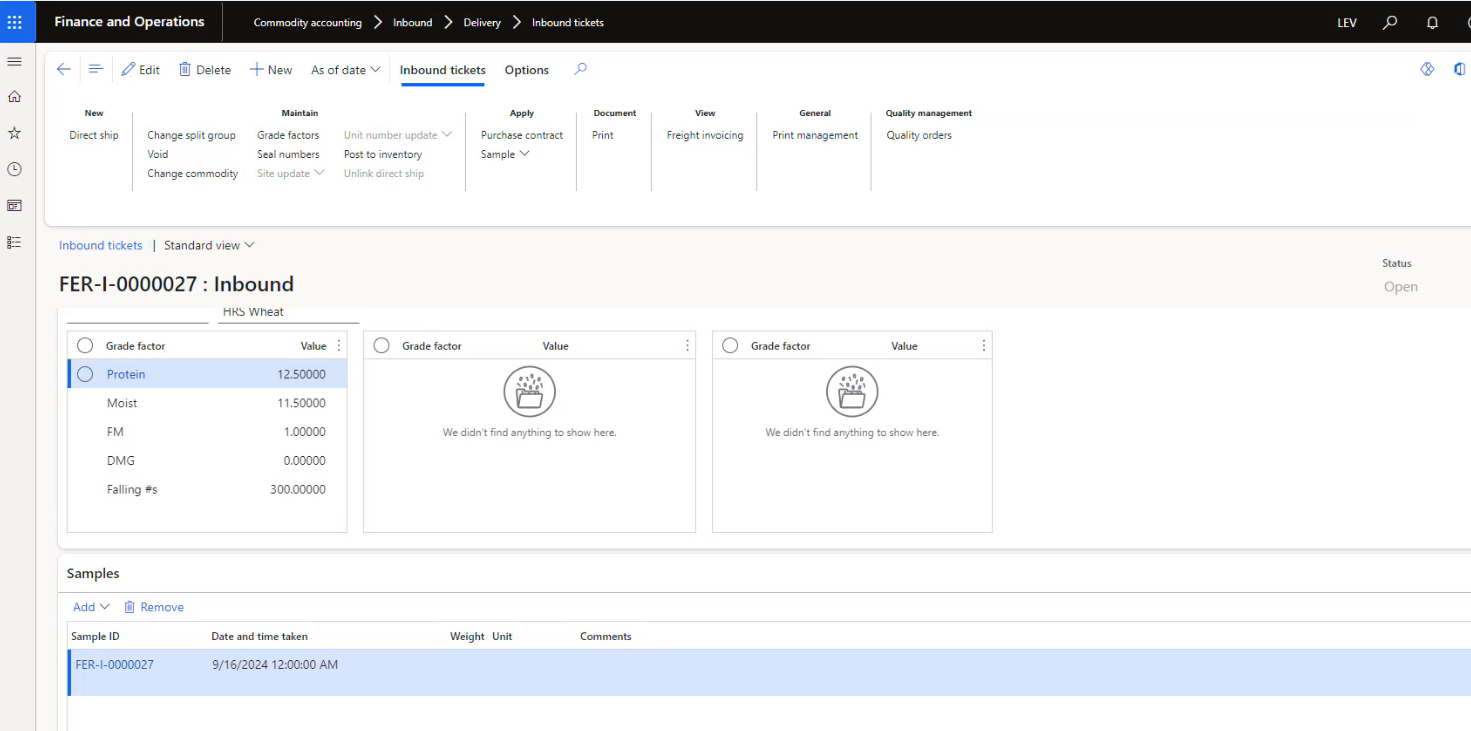Open Workspaces icon in left sidebar
1471x731 pixels.
click(14, 206)
